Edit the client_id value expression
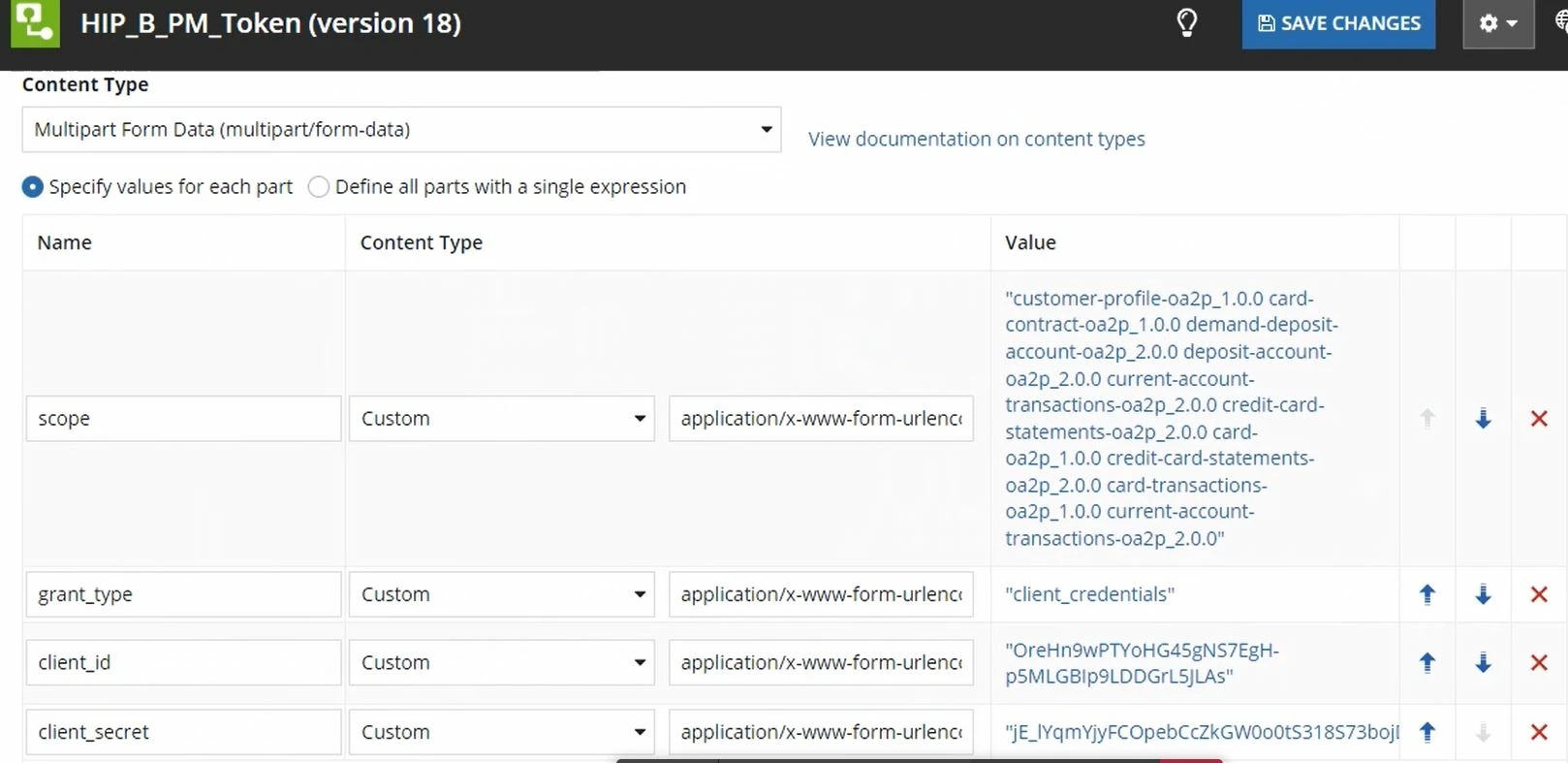Image resolution: width=1568 pixels, height=763 pixels. (x=1142, y=663)
